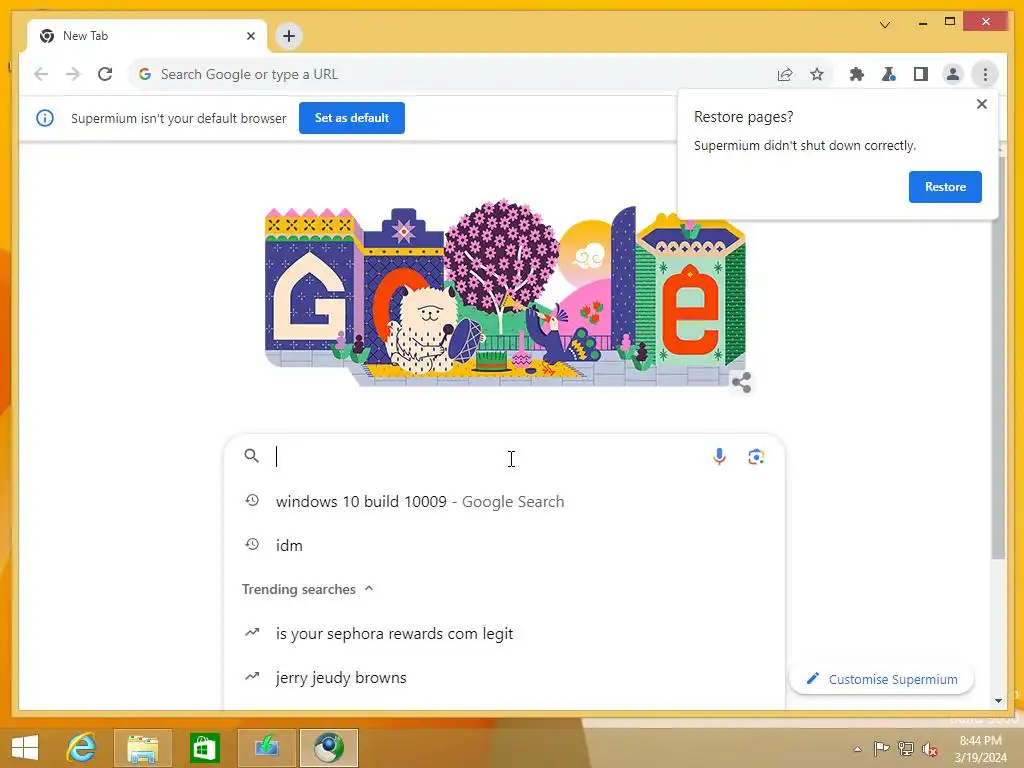Open the Windows Store taskbar icon
The image size is (1024, 768).
tap(204, 748)
